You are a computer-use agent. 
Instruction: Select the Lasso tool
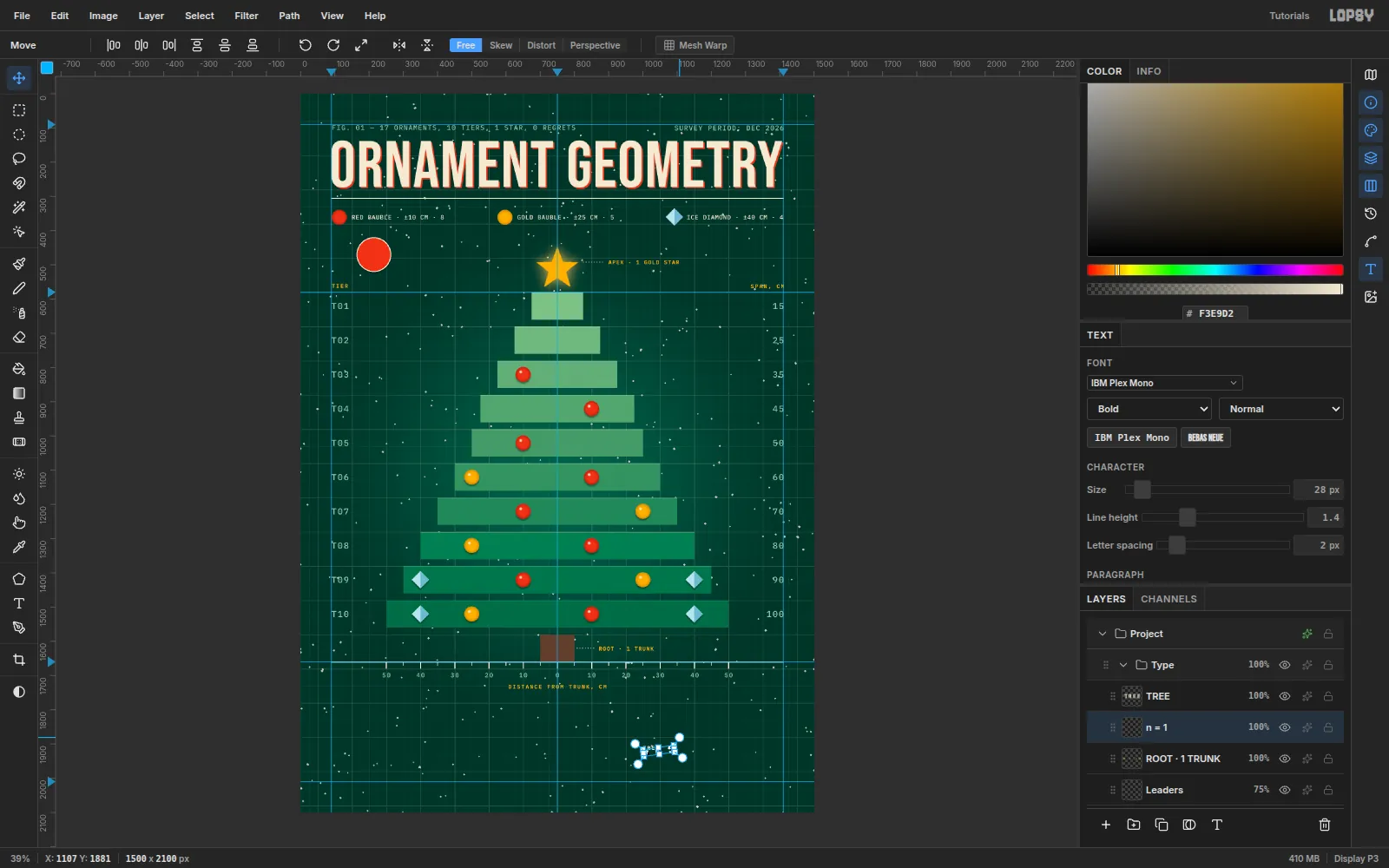[x=18, y=159]
